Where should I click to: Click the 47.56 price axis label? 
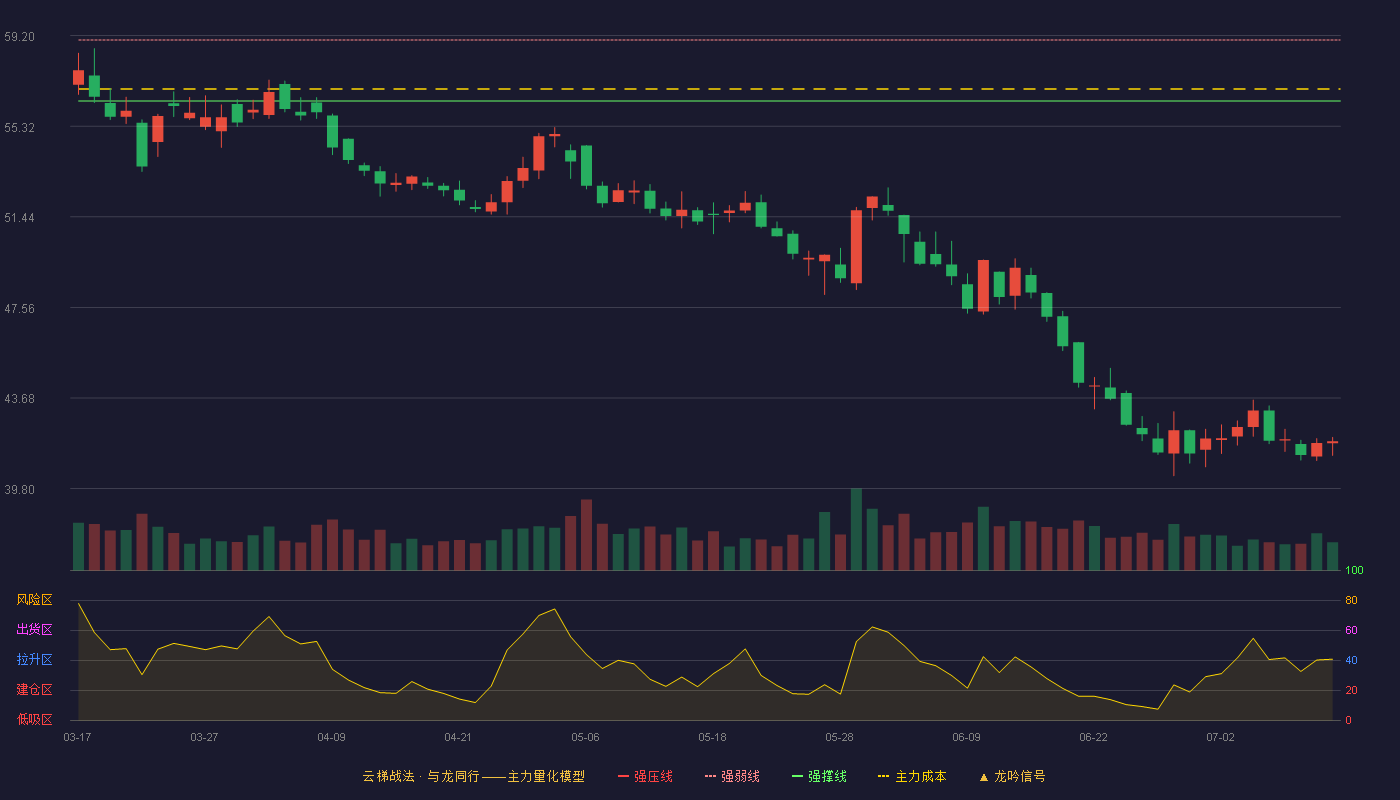point(19,309)
